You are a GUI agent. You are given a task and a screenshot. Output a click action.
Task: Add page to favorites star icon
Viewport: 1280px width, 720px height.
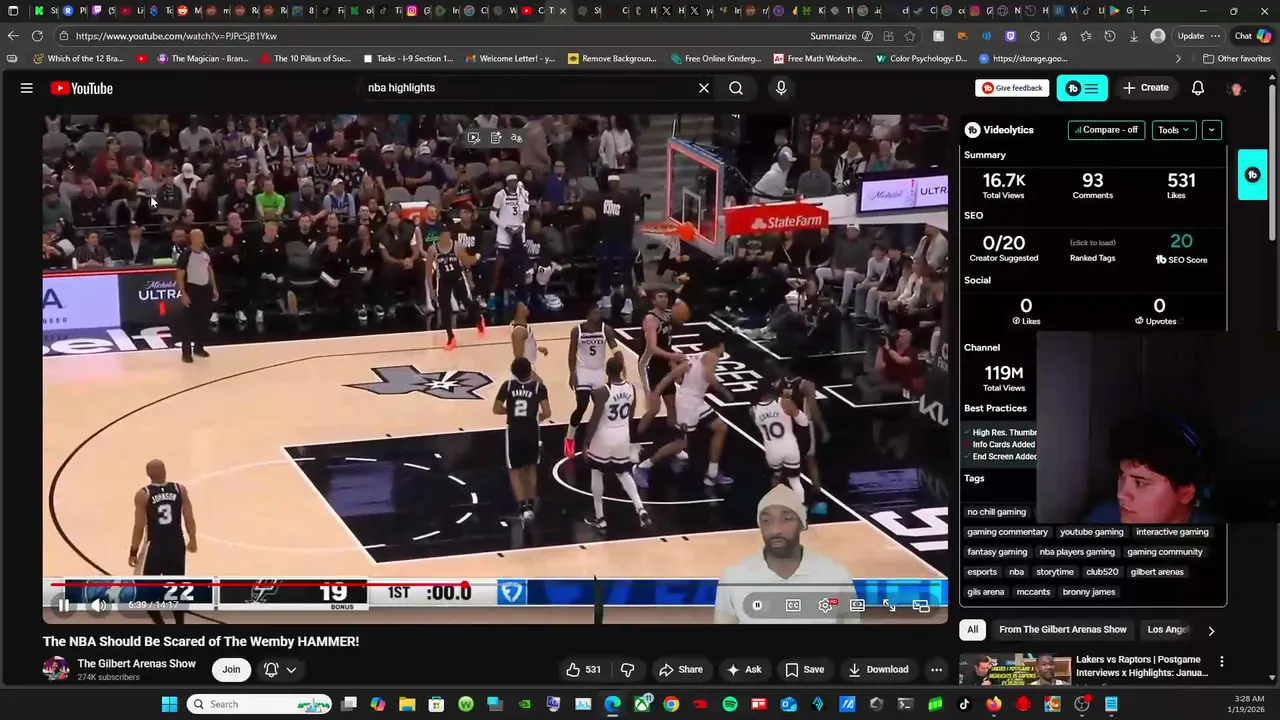tap(910, 36)
